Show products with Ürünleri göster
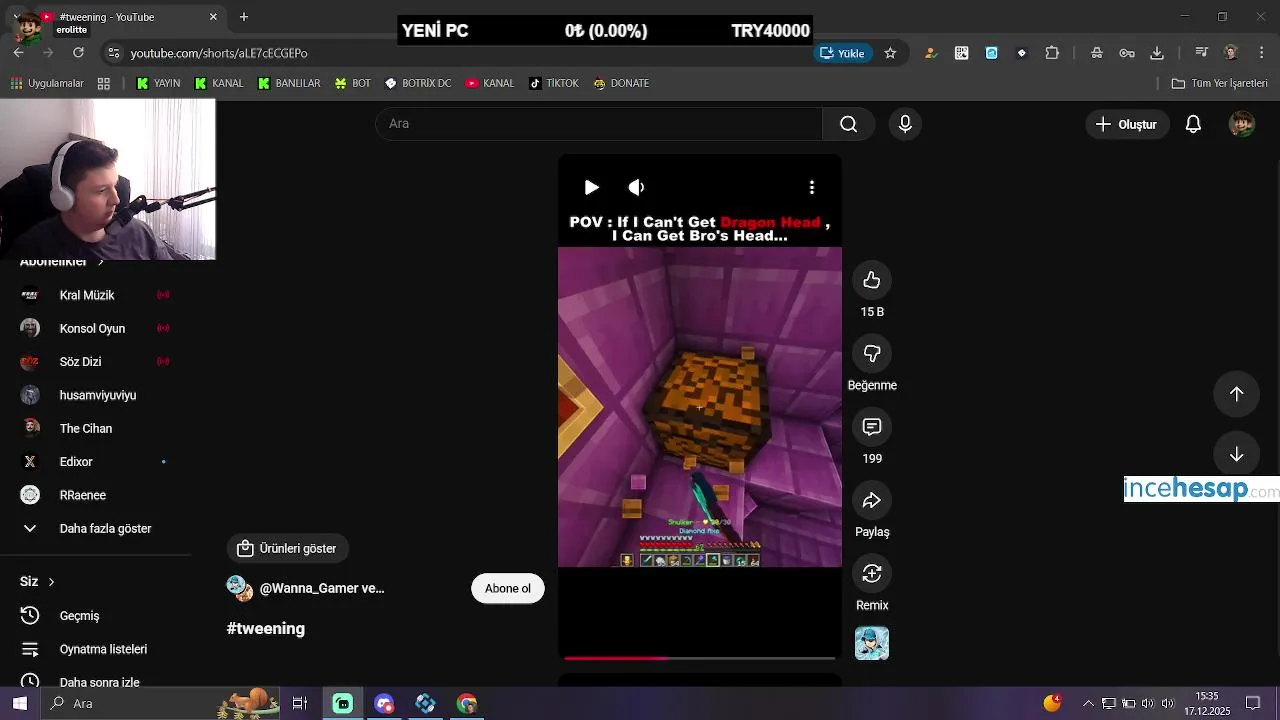Screen dimensions: 1280x720 pyautogui.click(x=288, y=548)
